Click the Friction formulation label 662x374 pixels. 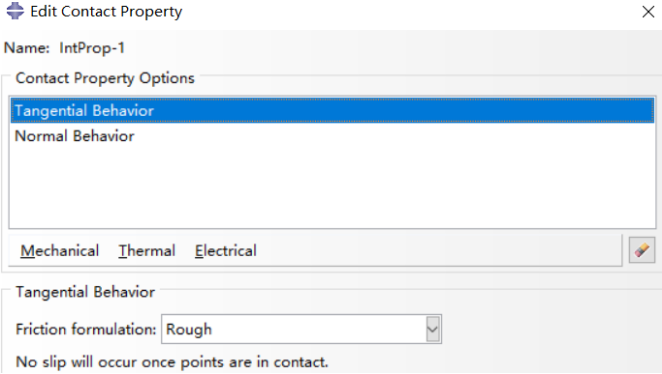click(x=86, y=329)
